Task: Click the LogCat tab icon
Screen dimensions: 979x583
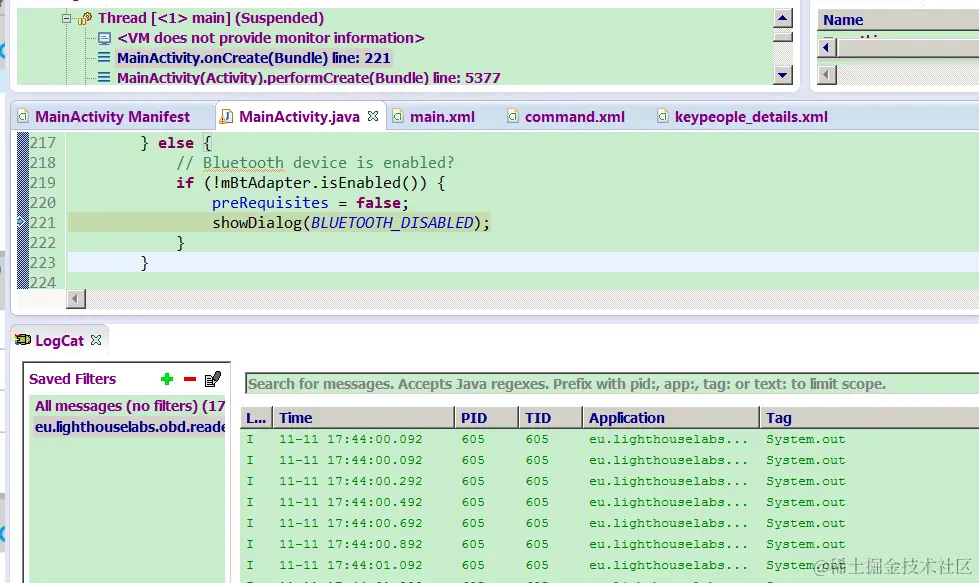Action: (23, 340)
